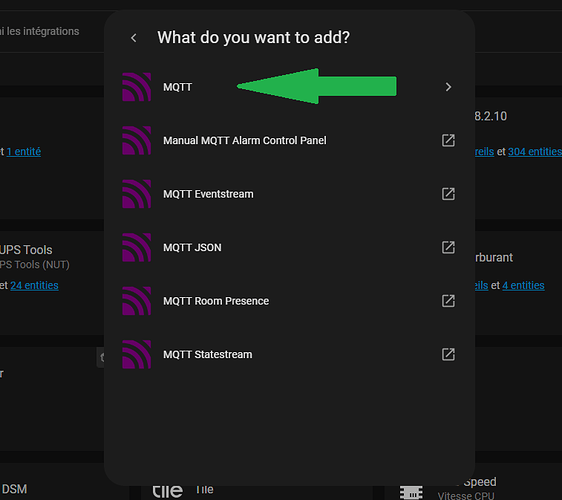
Task: Choose the MQTT JSON list item
Action: coord(290,247)
